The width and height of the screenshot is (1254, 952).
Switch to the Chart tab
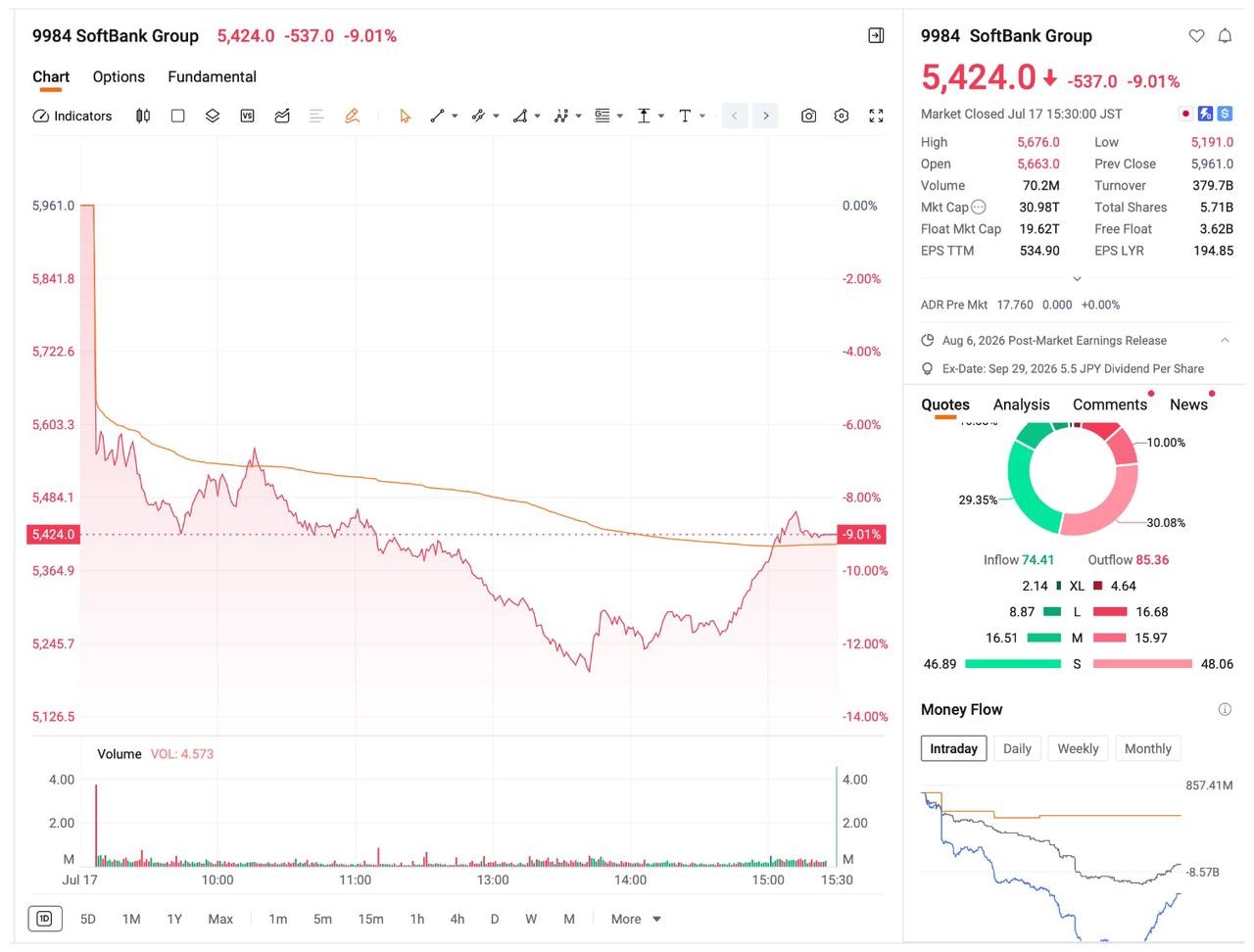51,77
